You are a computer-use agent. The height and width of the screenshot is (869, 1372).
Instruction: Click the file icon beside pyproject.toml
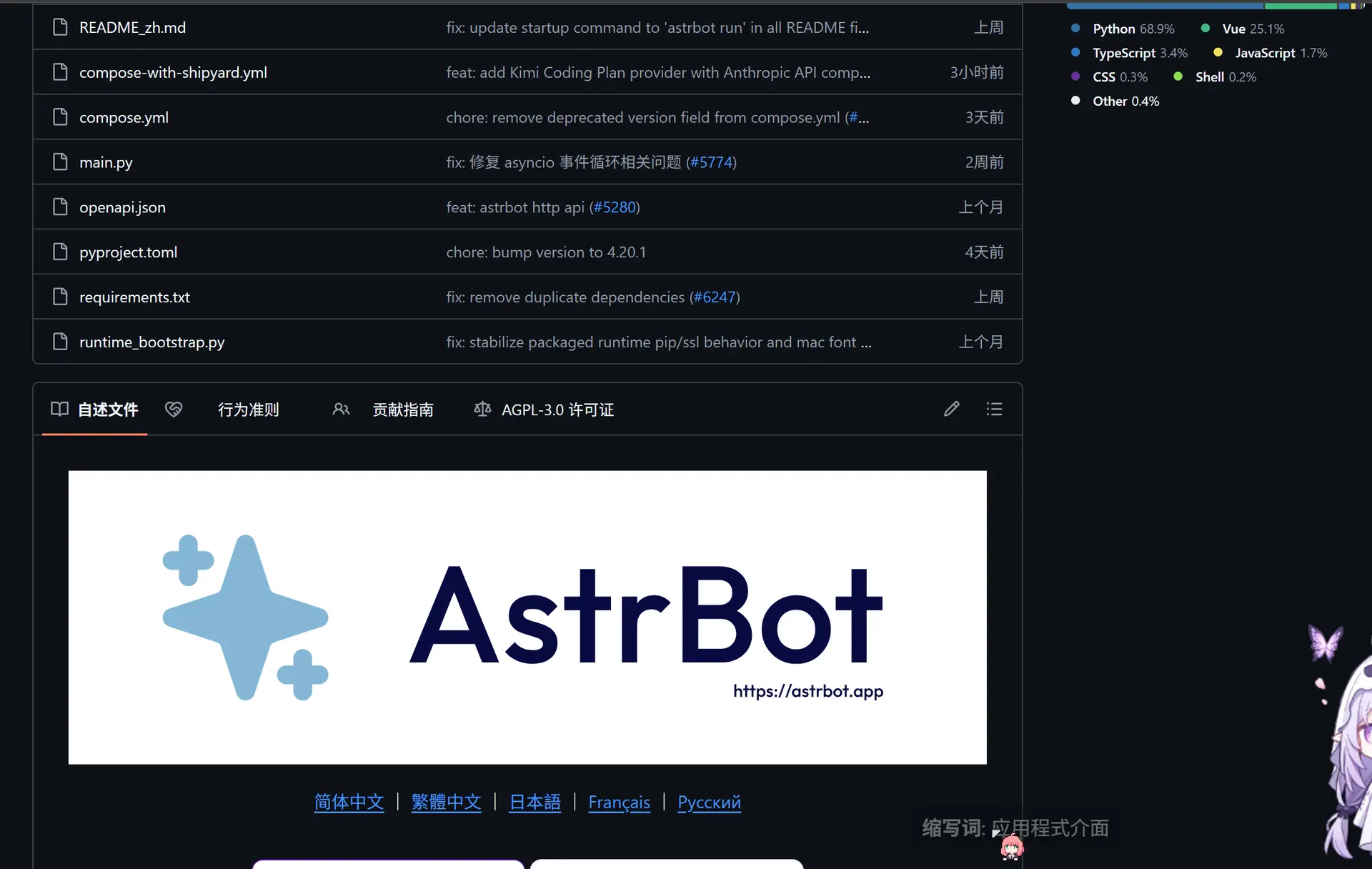click(60, 252)
